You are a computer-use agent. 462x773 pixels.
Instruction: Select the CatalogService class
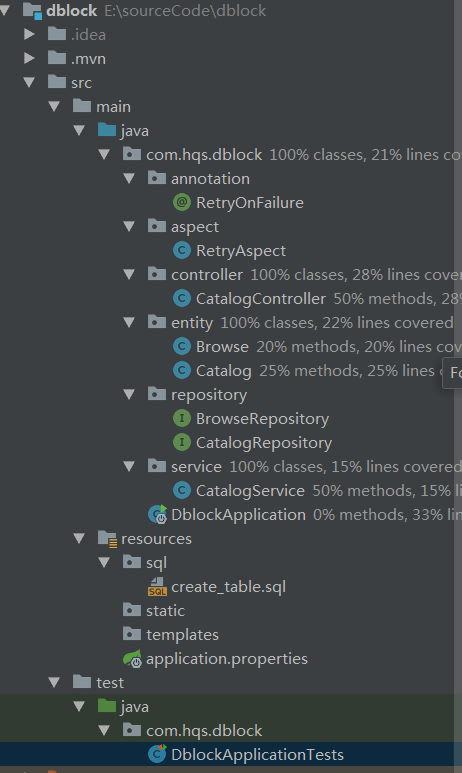tap(250, 491)
